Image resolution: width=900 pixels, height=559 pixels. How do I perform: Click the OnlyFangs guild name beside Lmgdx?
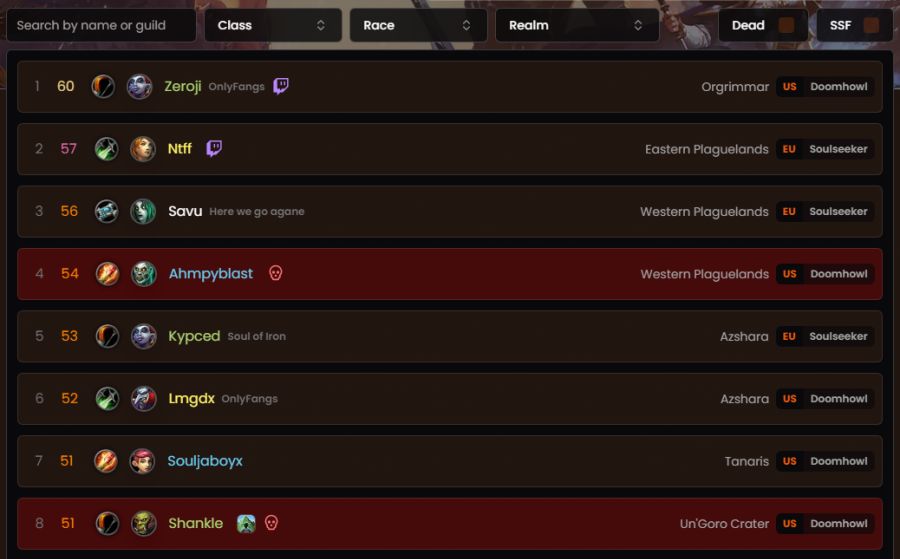[249, 399]
